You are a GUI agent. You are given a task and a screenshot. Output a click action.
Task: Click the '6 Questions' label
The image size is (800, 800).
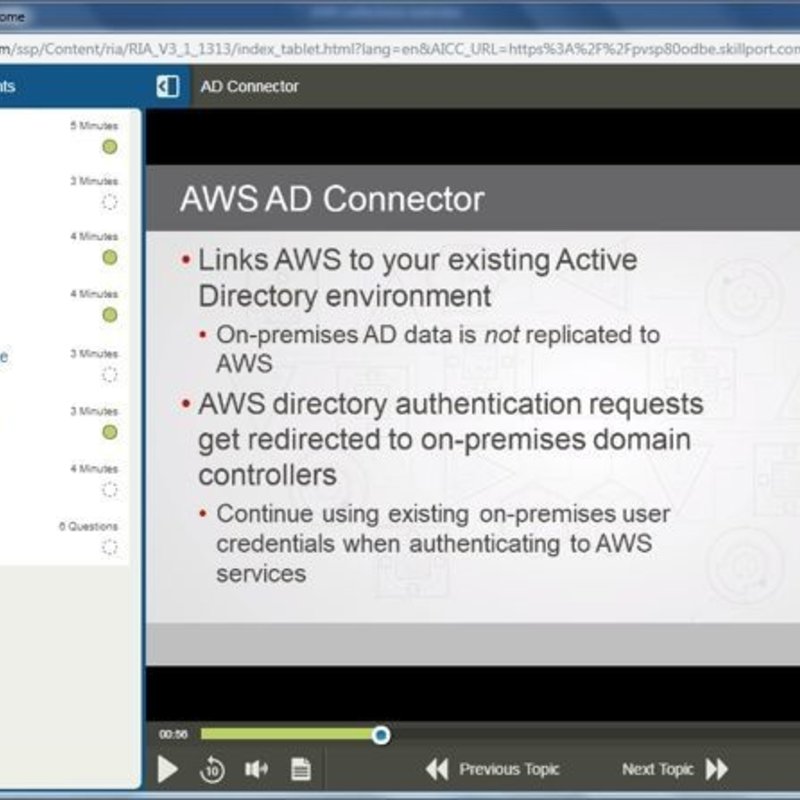(88, 526)
